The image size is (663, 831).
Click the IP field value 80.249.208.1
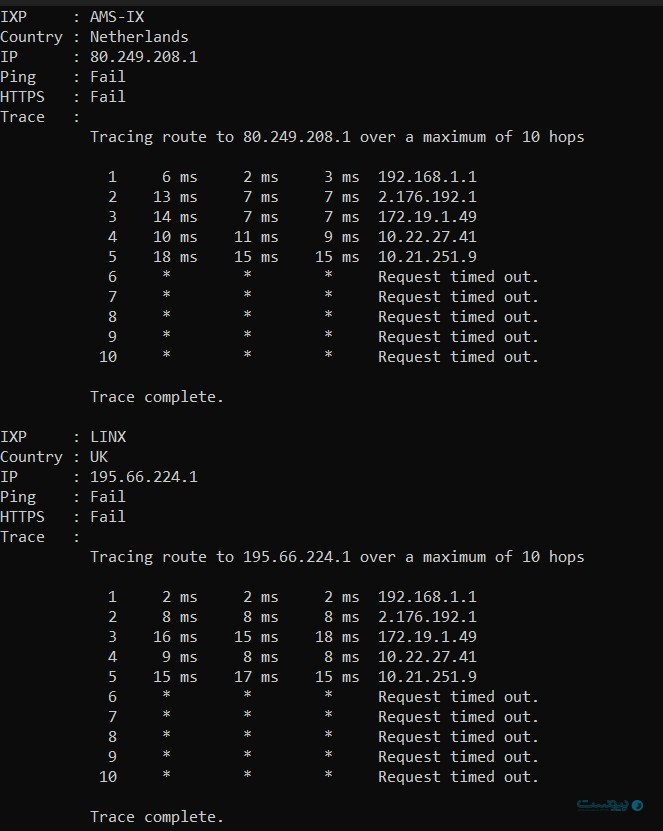pos(144,57)
